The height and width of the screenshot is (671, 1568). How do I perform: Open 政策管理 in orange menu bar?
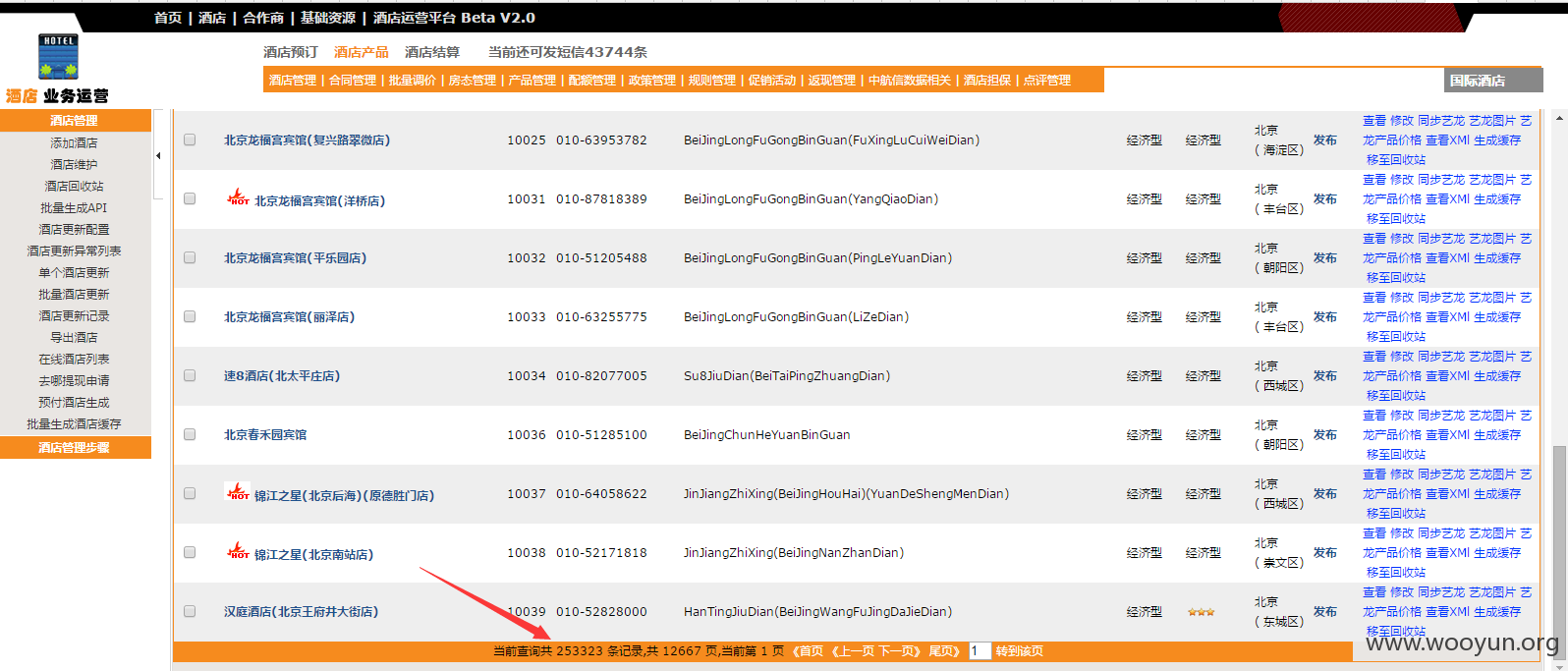pos(652,81)
